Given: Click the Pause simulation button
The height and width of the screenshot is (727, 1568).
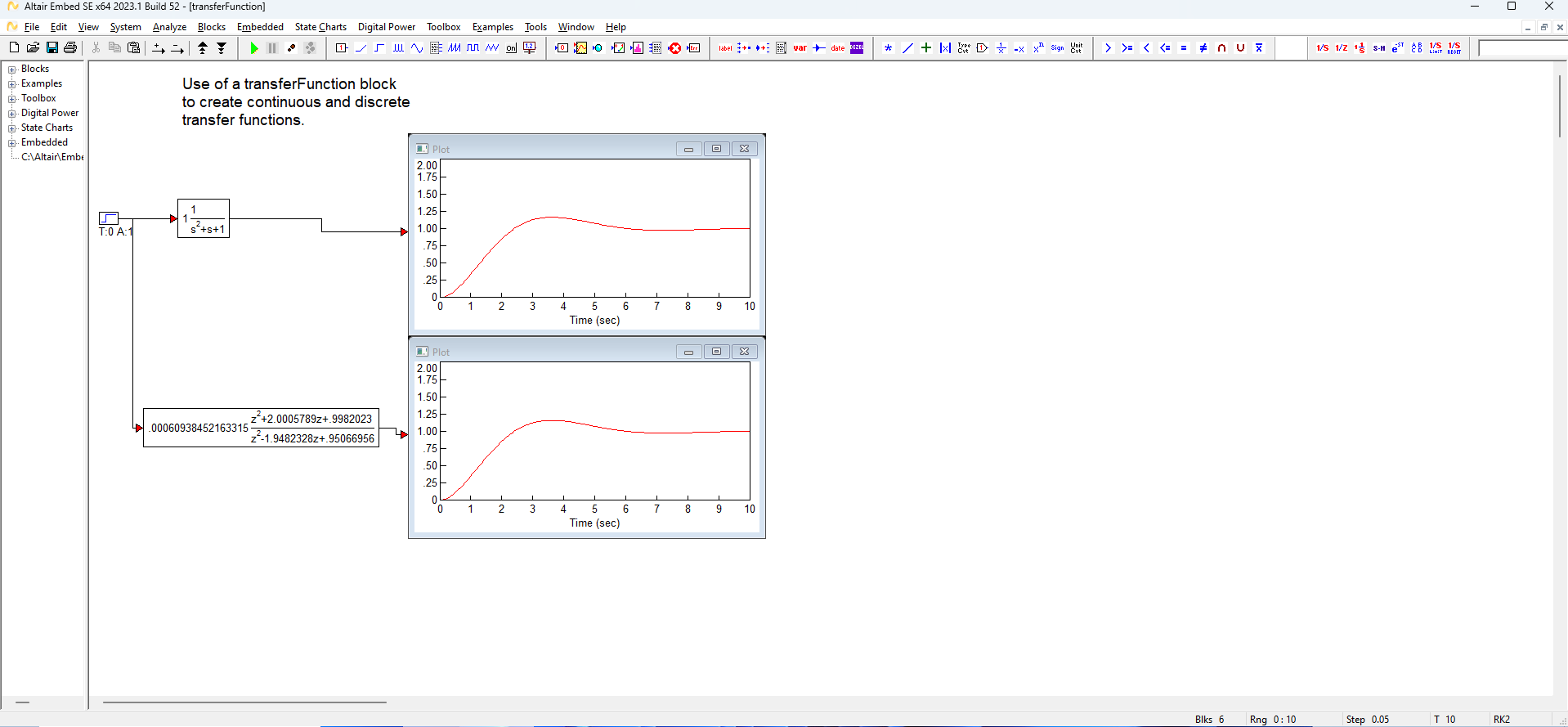Looking at the screenshot, I should point(272,48).
